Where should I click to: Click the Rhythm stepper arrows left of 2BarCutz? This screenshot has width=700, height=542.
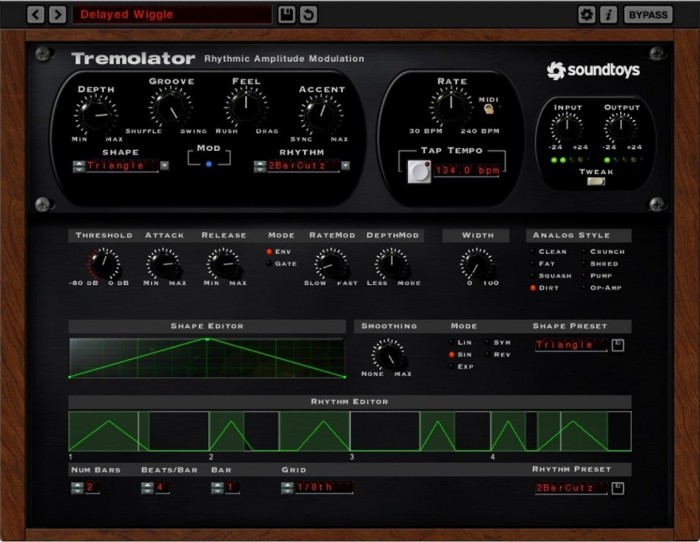click(x=260, y=166)
